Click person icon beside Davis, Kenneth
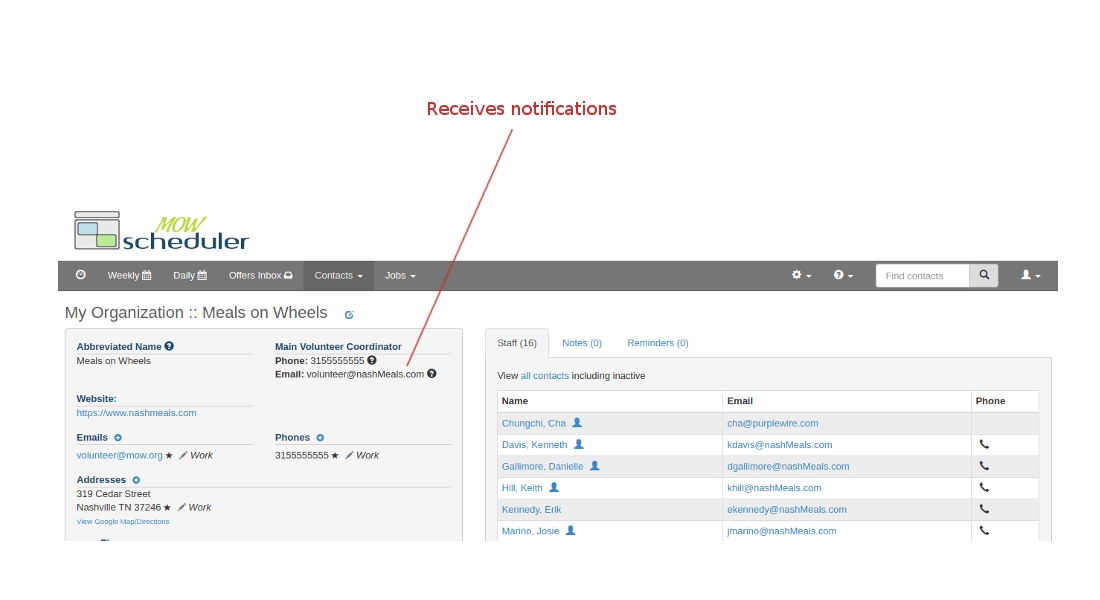1100x600 pixels. (x=579, y=444)
